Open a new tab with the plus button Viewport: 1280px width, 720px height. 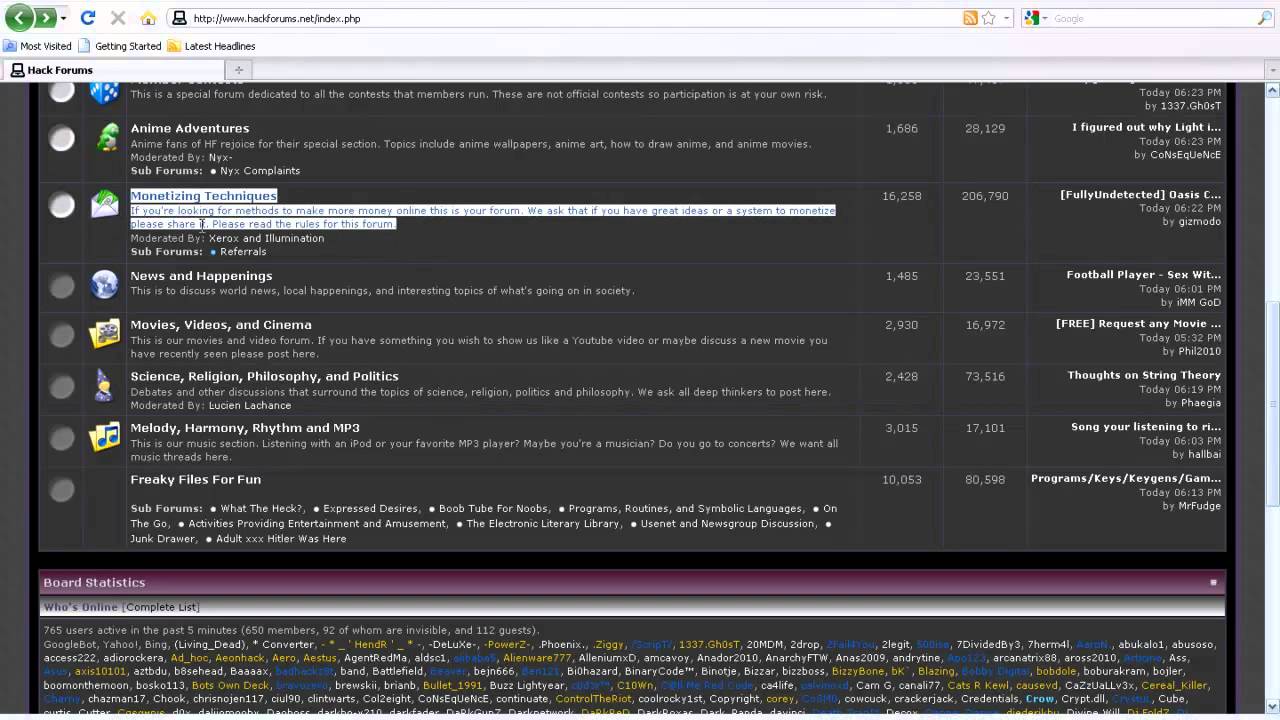pyautogui.click(x=239, y=70)
